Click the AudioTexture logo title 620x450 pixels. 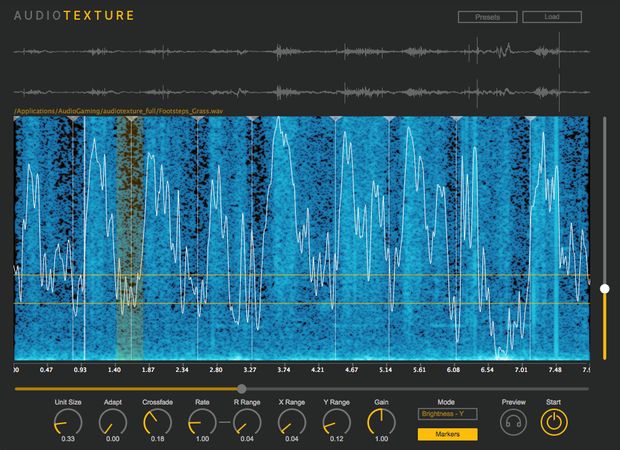74,16
